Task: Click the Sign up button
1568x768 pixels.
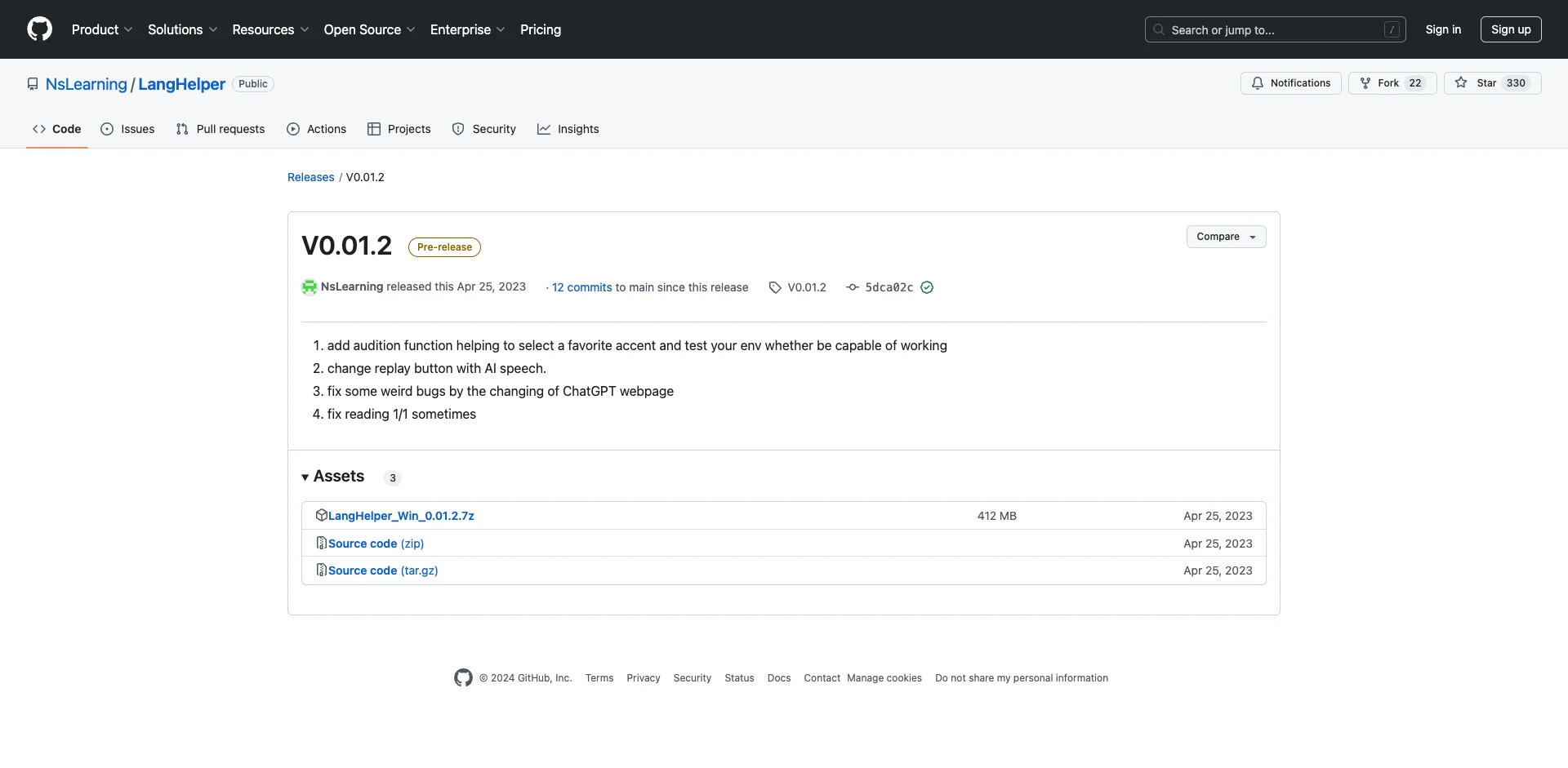Action: tap(1511, 29)
